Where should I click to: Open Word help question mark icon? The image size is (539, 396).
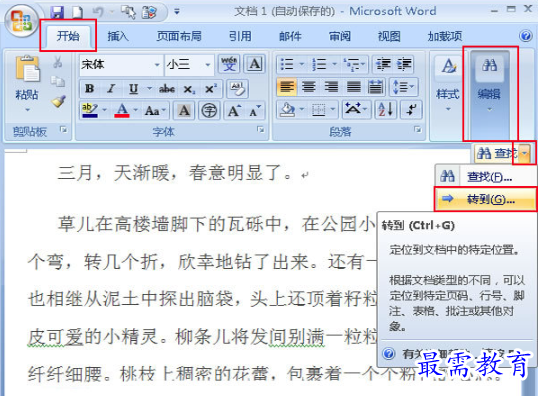coord(526,35)
